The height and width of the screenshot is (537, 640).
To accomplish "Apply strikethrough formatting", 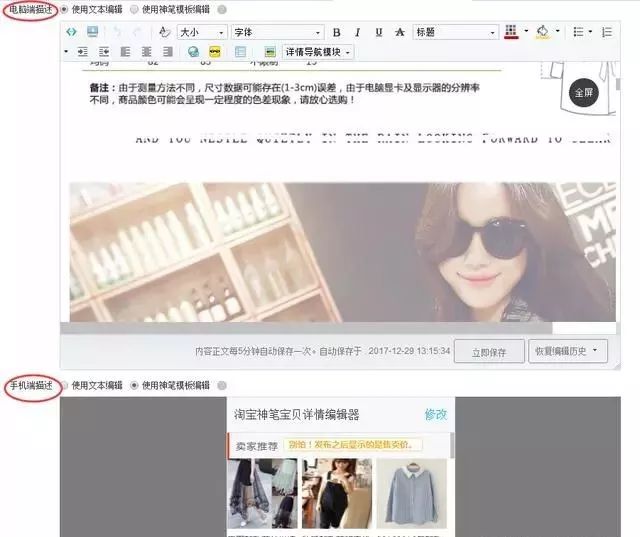I will click(x=400, y=32).
